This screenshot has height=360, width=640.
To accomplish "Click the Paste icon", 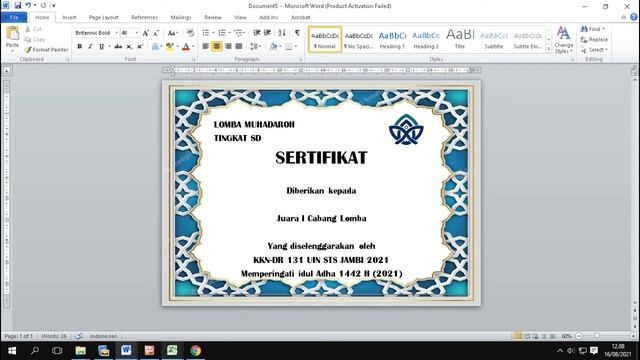I will click(12, 33).
